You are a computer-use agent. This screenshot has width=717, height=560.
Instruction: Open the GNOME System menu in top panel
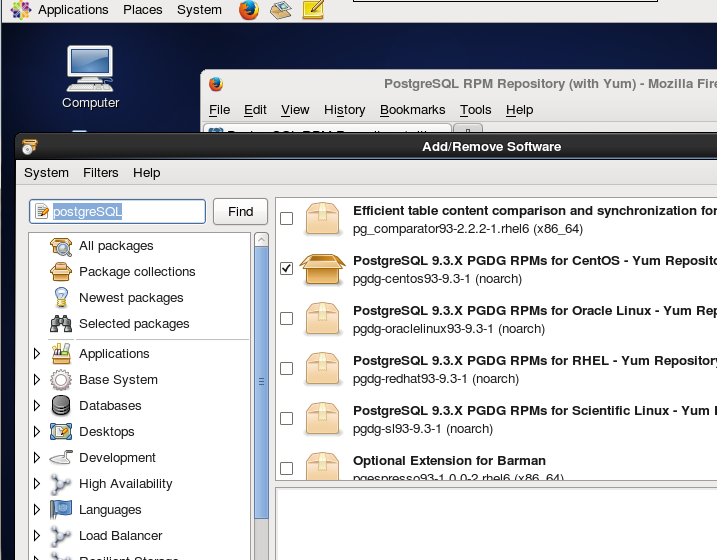point(199,10)
